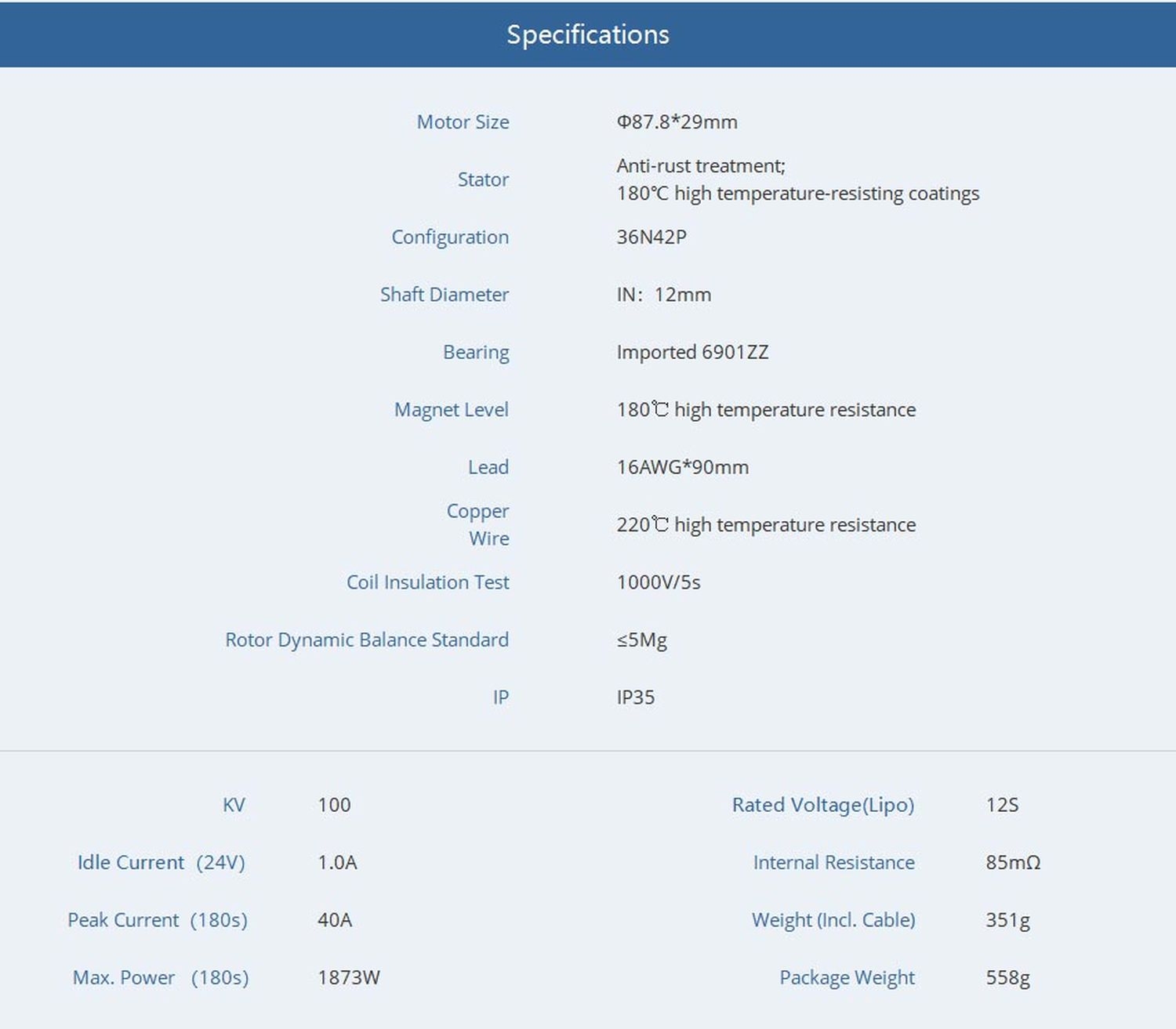The height and width of the screenshot is (1029, 1176).
Task: Select the 1000V/5s value
Action: tap(658, 582)
